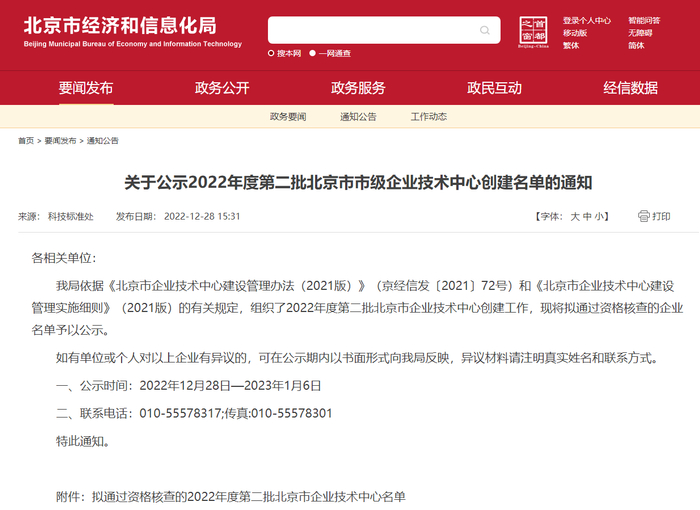Open the 政务服务 main menu
Viewport: 700px width, 510px height.
pyautogui.click(x=358, y=88)
